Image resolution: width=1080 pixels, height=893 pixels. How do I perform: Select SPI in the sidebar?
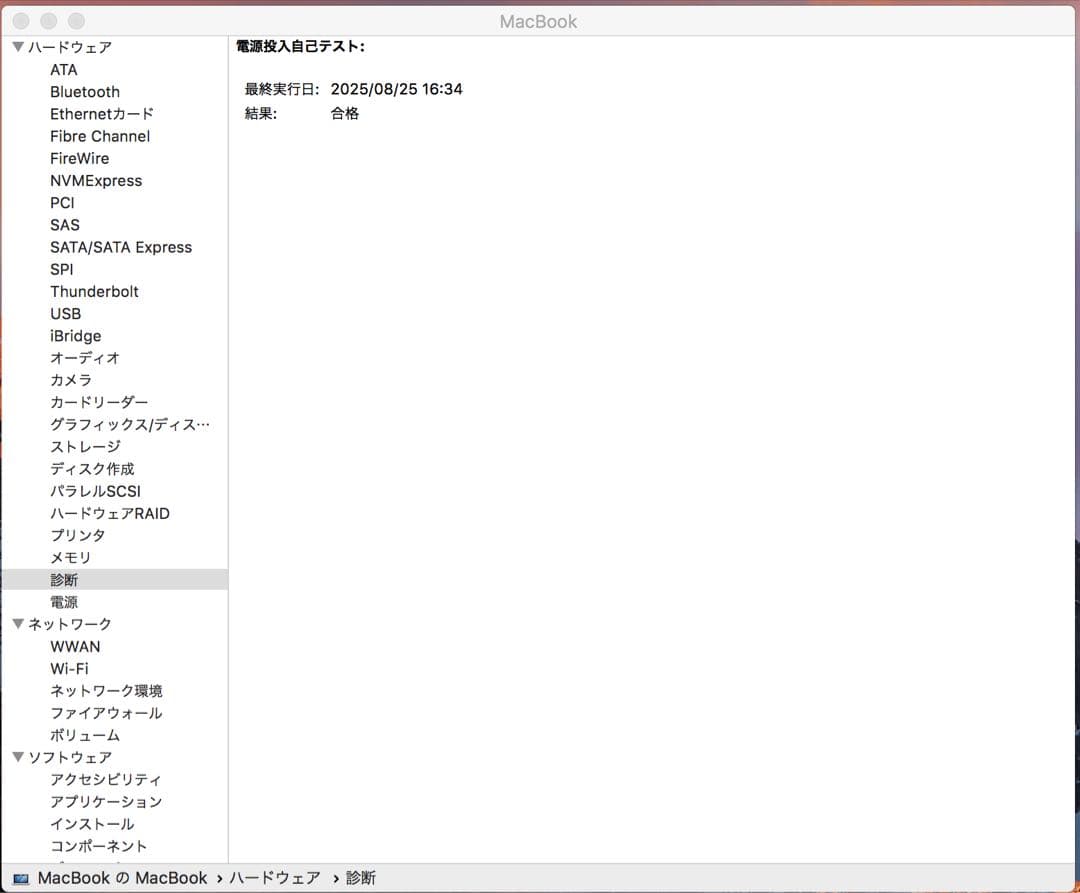coord(61,269)
